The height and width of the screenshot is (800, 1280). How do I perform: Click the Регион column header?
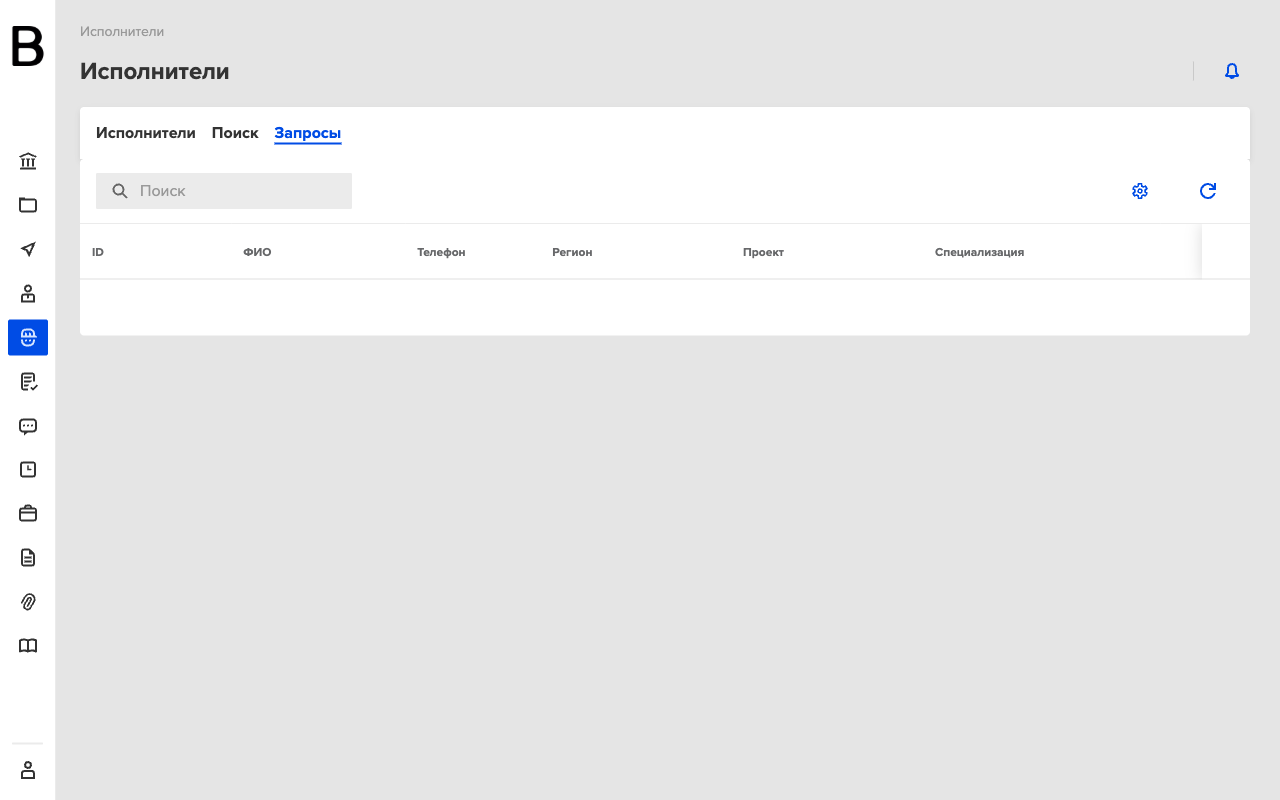pos(572,252)
